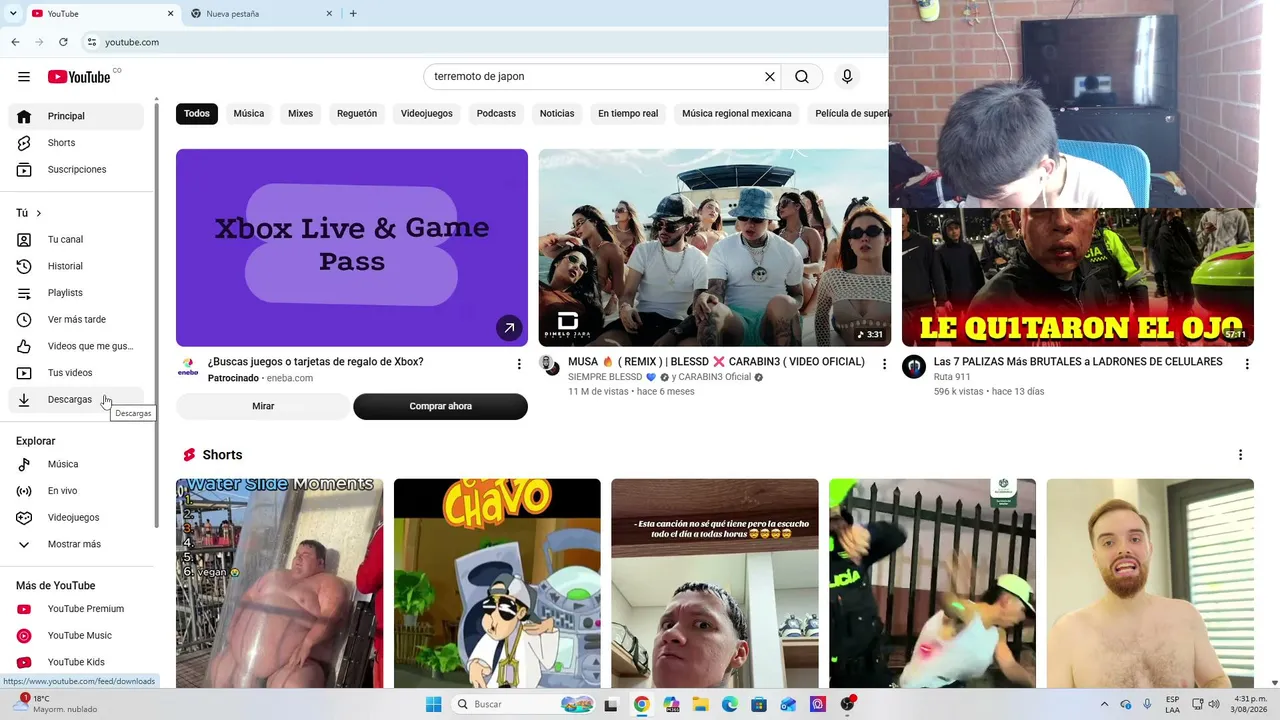Image resolution: width=1280 pixels, height=720 pixels.
Task: Click the taskbar Buscar search box
Action: (x=522, y=704)
